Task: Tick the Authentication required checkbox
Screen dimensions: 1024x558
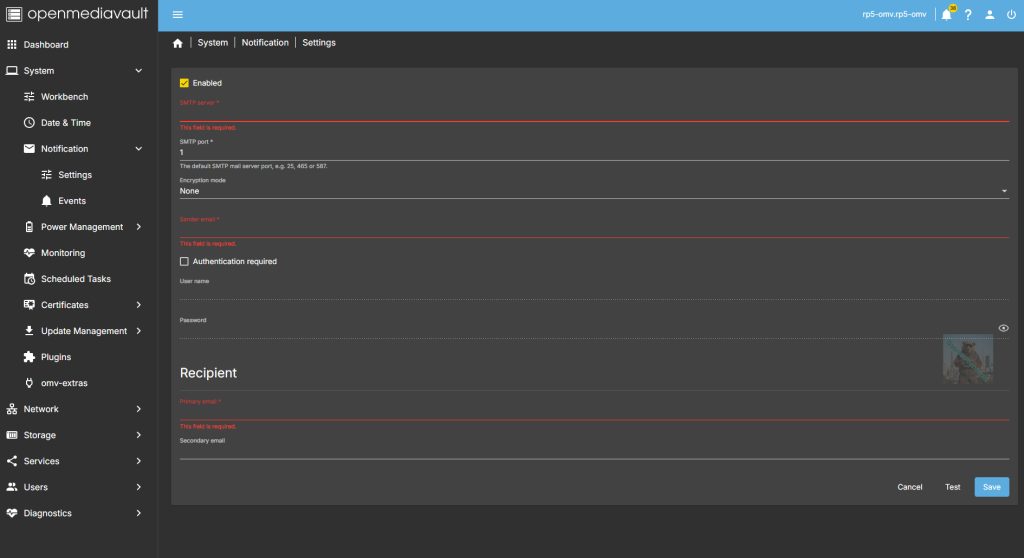Action: [184, 261]
